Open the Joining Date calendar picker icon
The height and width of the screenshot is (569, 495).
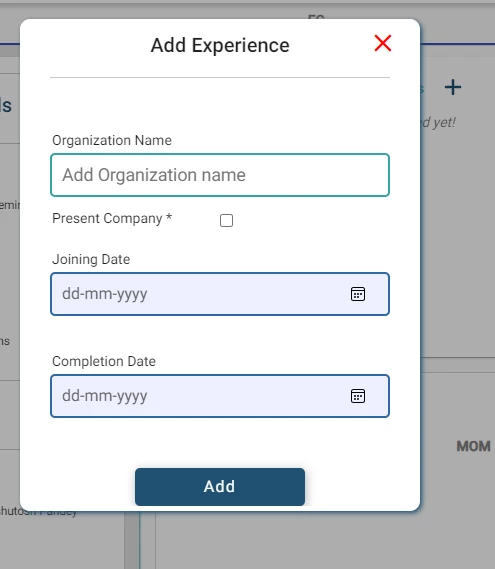[358, 294]
